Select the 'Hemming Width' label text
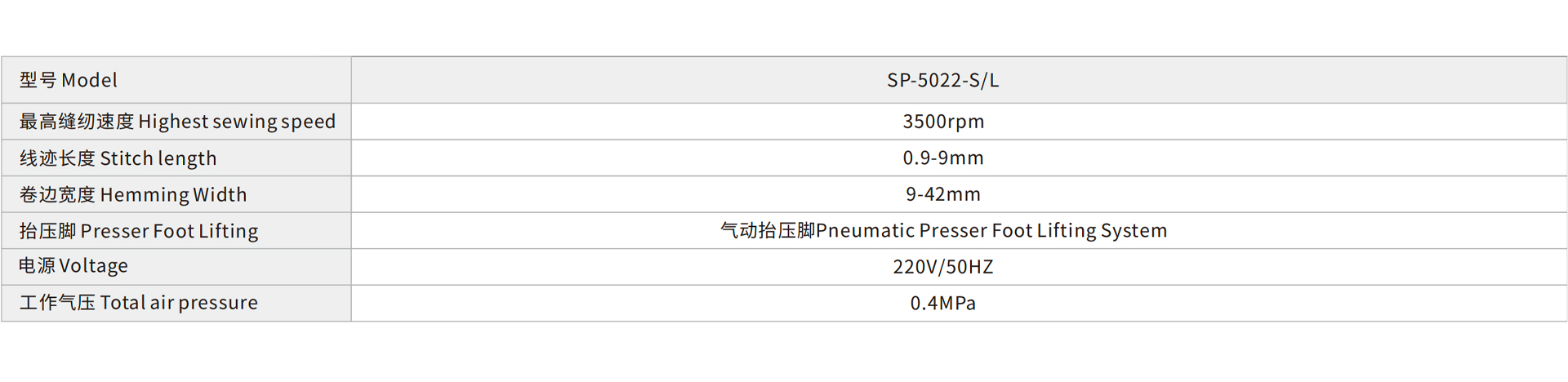The height and width of the screenshot is (382, 1568). (173, 195)
